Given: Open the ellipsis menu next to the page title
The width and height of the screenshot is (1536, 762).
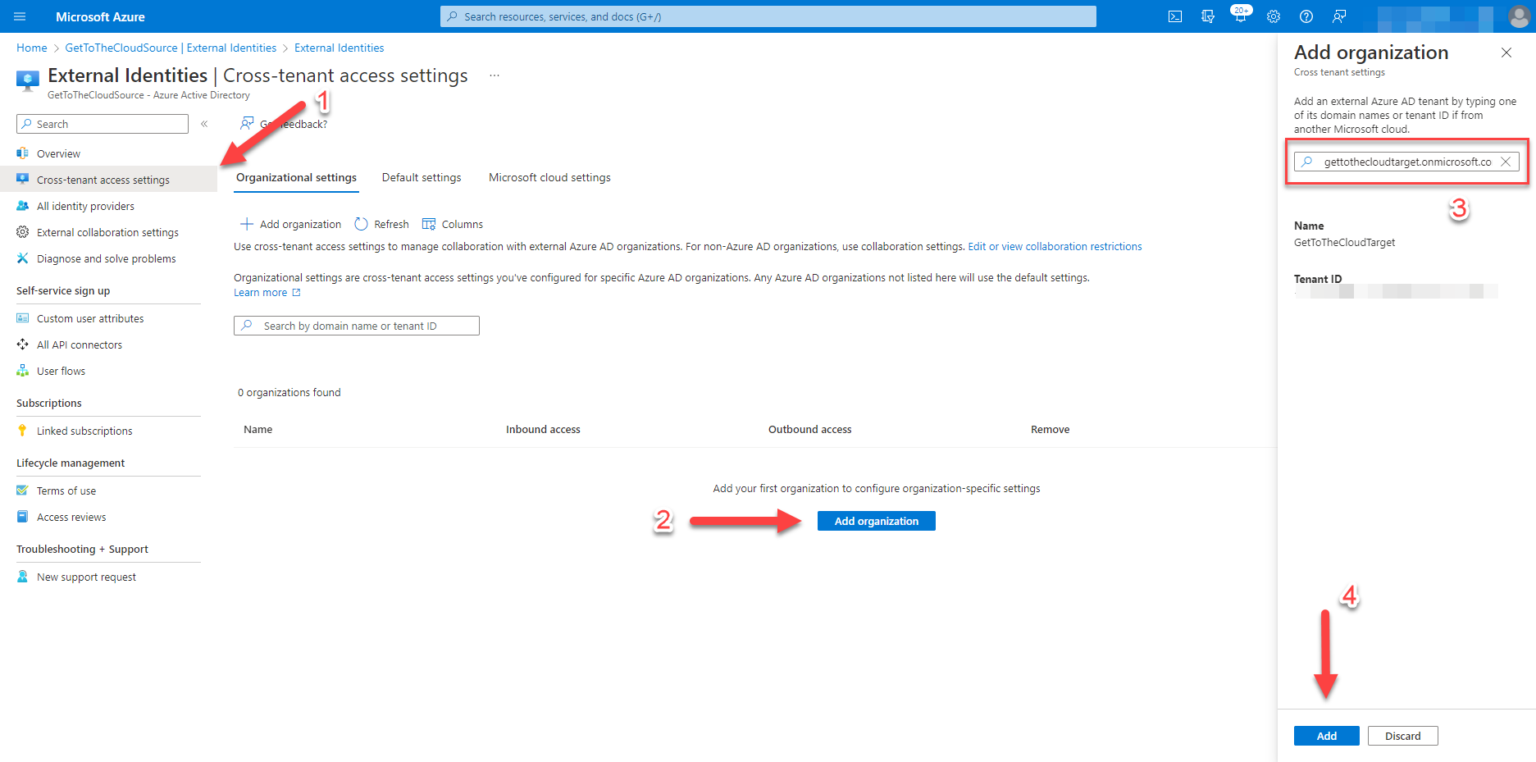Looking at the screenshot, I should (x=493, y=74).
